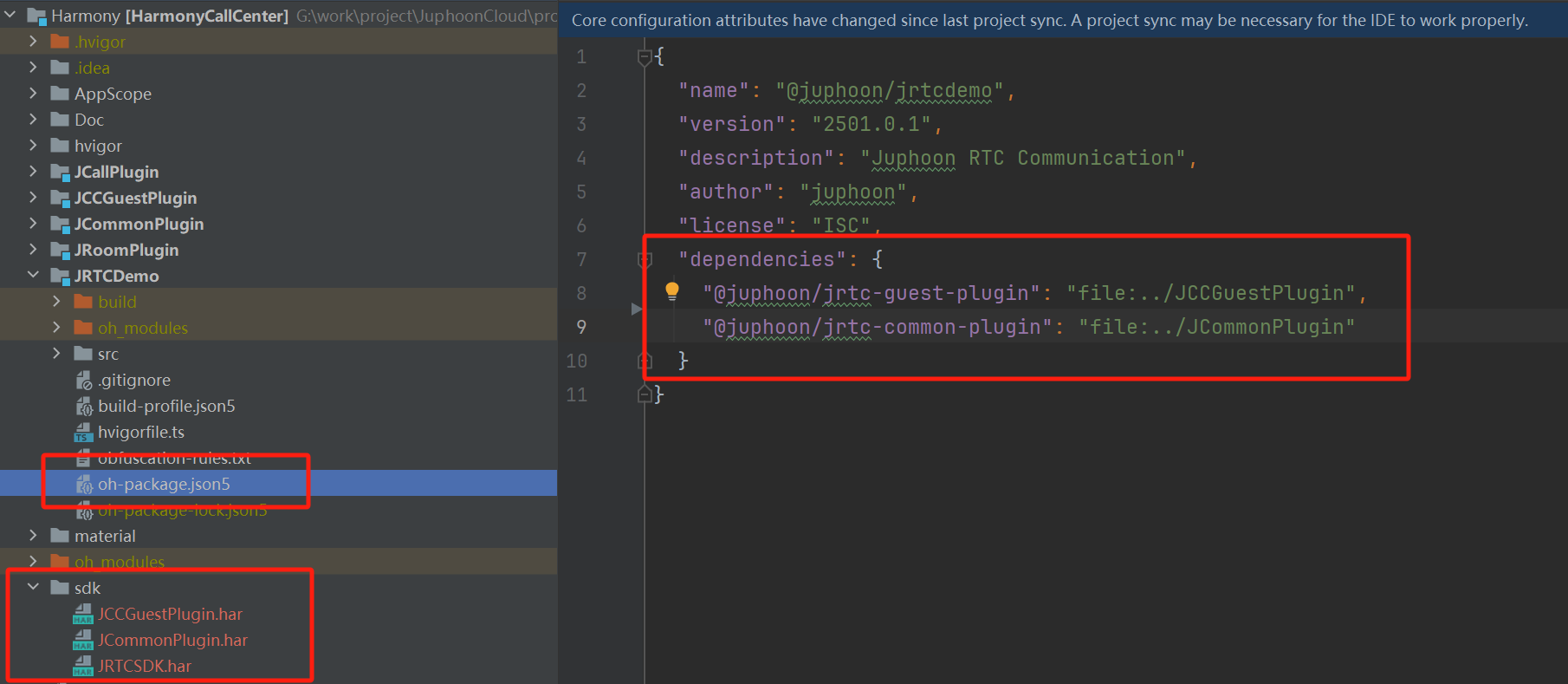Fold the JSON root object at line 1
The width and height of the screenshot is (1568, 684).
coord(644,57)
